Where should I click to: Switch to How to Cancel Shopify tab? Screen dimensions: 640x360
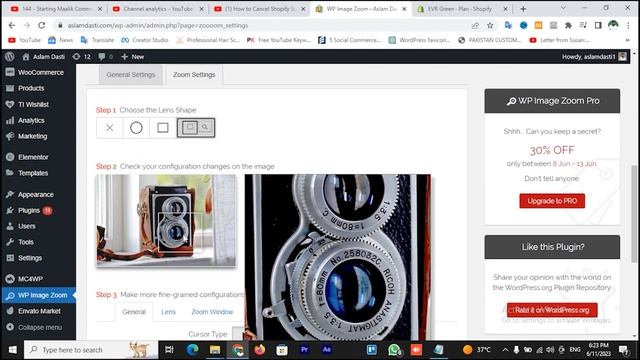tap(260, 9)
